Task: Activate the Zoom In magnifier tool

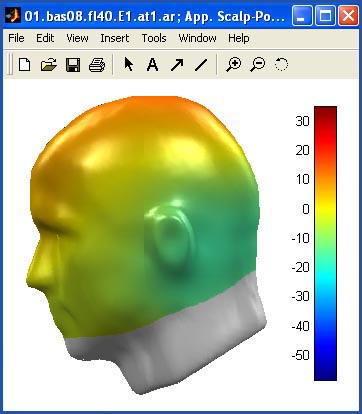Action: (x=233, y=64)
